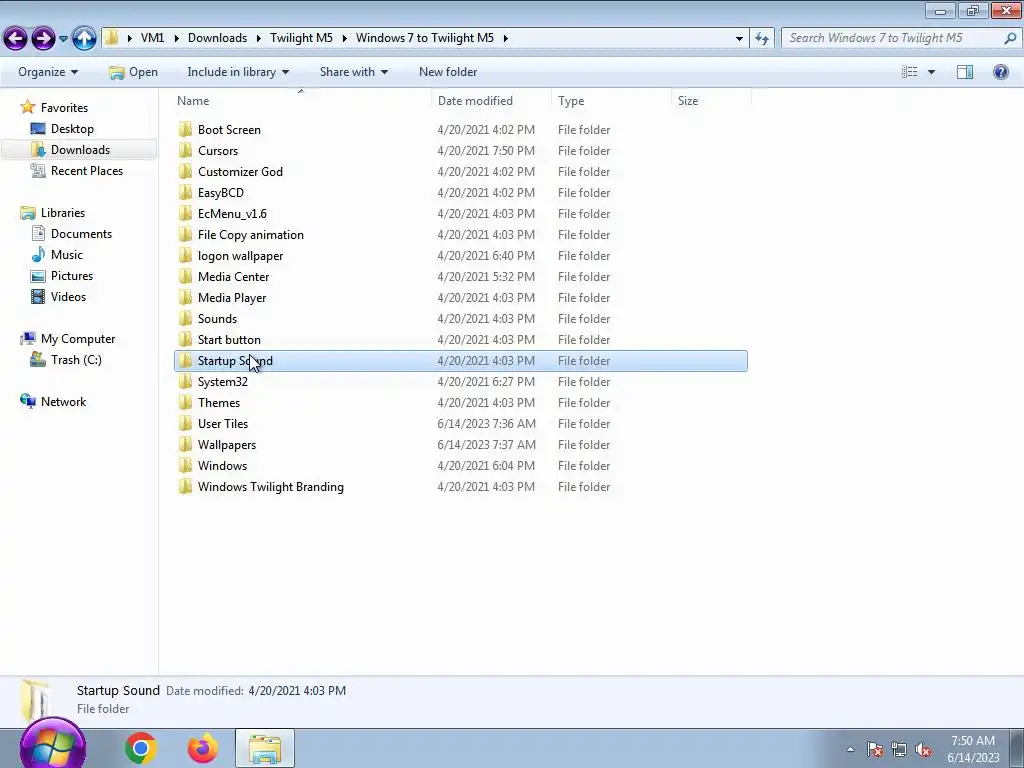Click the search magnifier icon

[1010, 38]
